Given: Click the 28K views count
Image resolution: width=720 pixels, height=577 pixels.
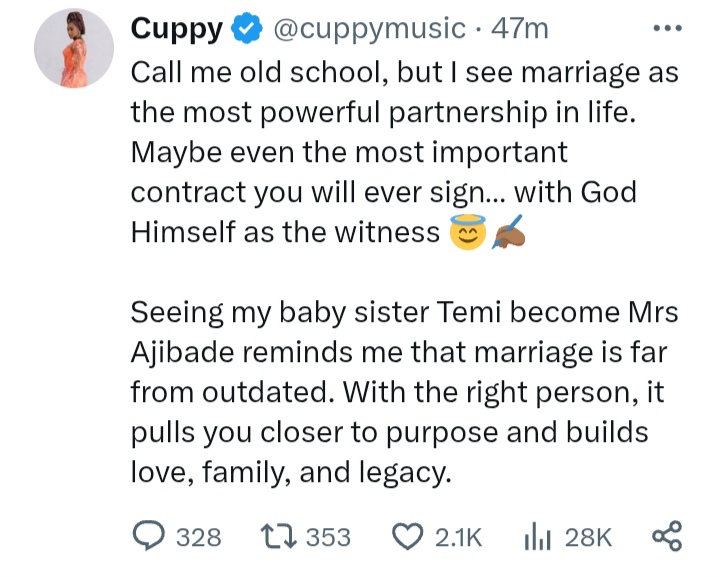Looking at the screenshot, I should (588, 537).
